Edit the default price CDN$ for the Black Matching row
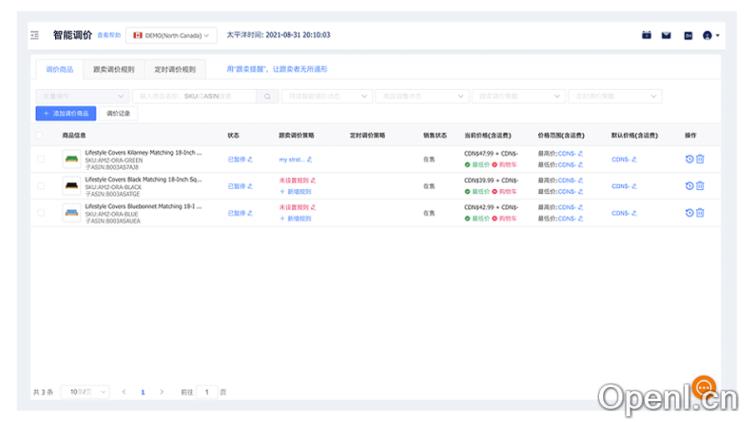The image size is (750, 422). tap(634, 186)
